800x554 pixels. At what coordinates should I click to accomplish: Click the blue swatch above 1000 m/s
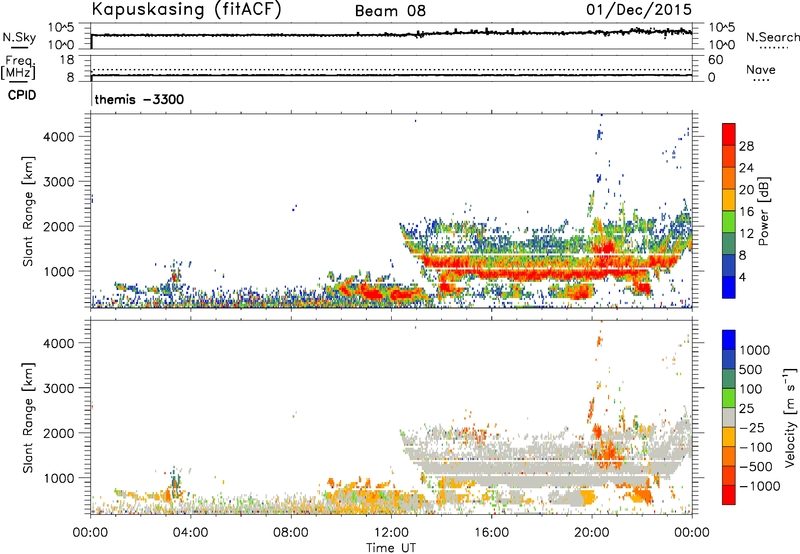click(729, 340)
